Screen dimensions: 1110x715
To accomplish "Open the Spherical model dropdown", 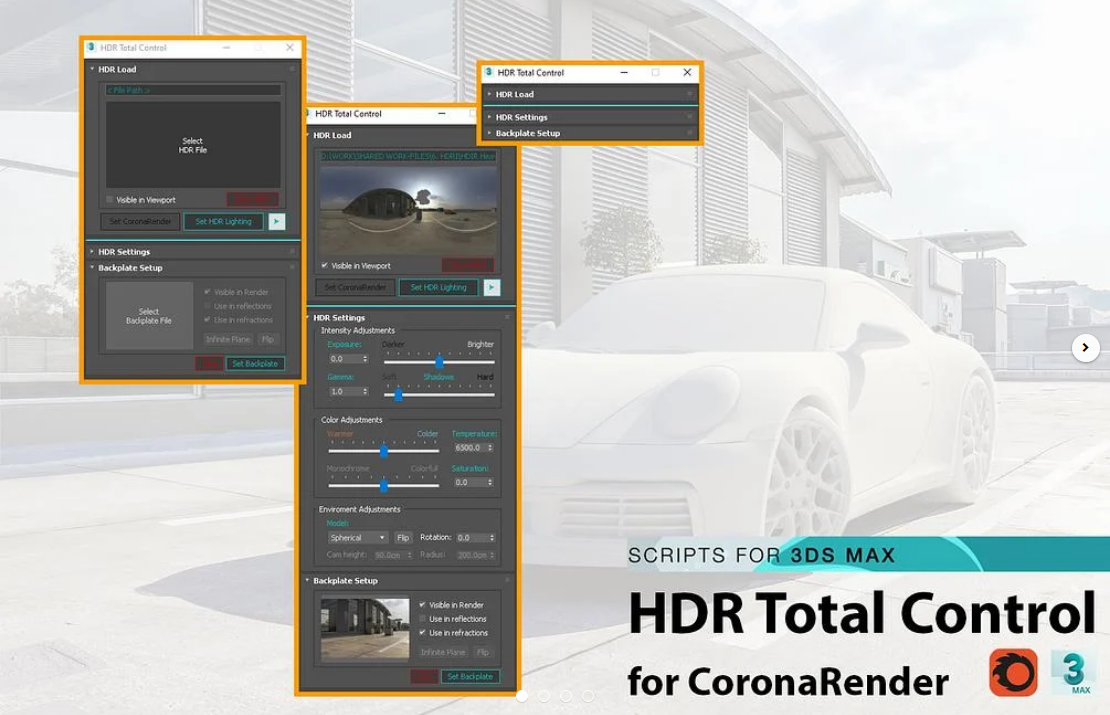I will point(357,538).
